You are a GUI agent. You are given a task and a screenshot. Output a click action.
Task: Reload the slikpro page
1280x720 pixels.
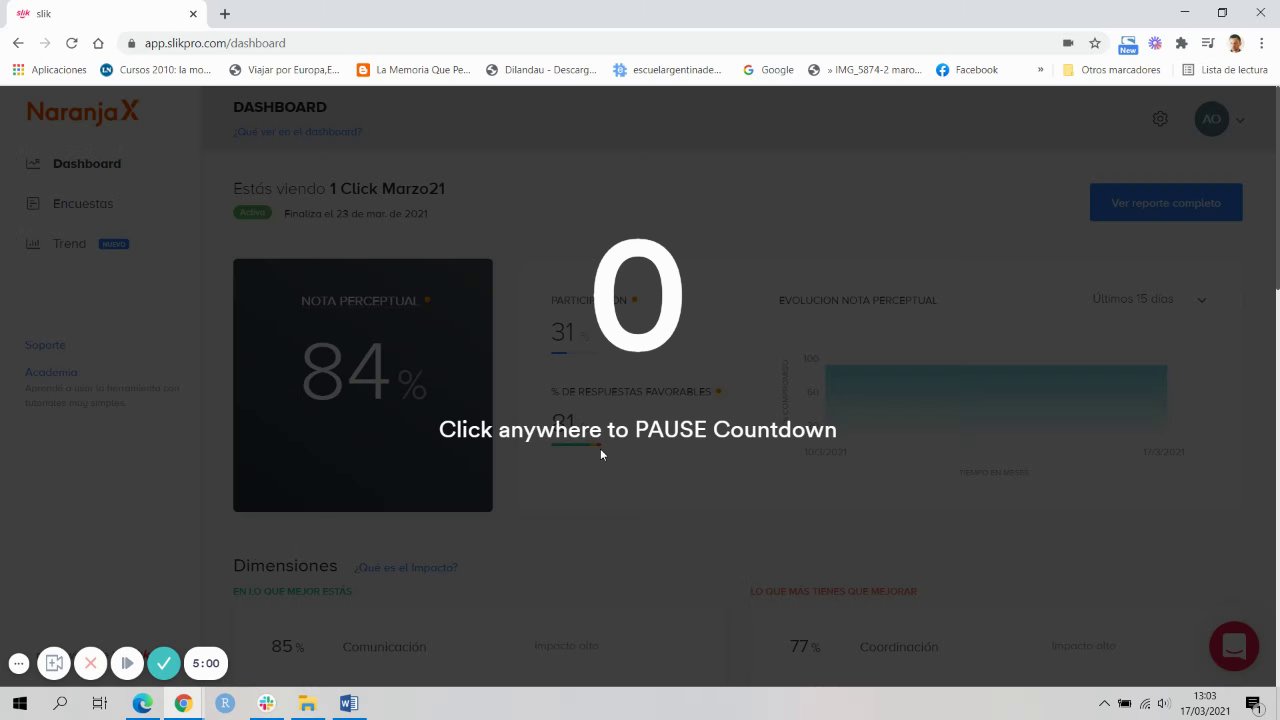pyautogui.click(x=71, y=43)
